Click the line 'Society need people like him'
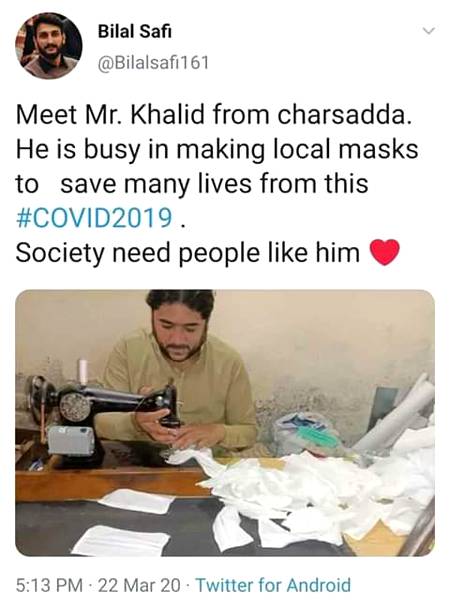Viewport: 450px width, 607px height. tap(188, 253)
